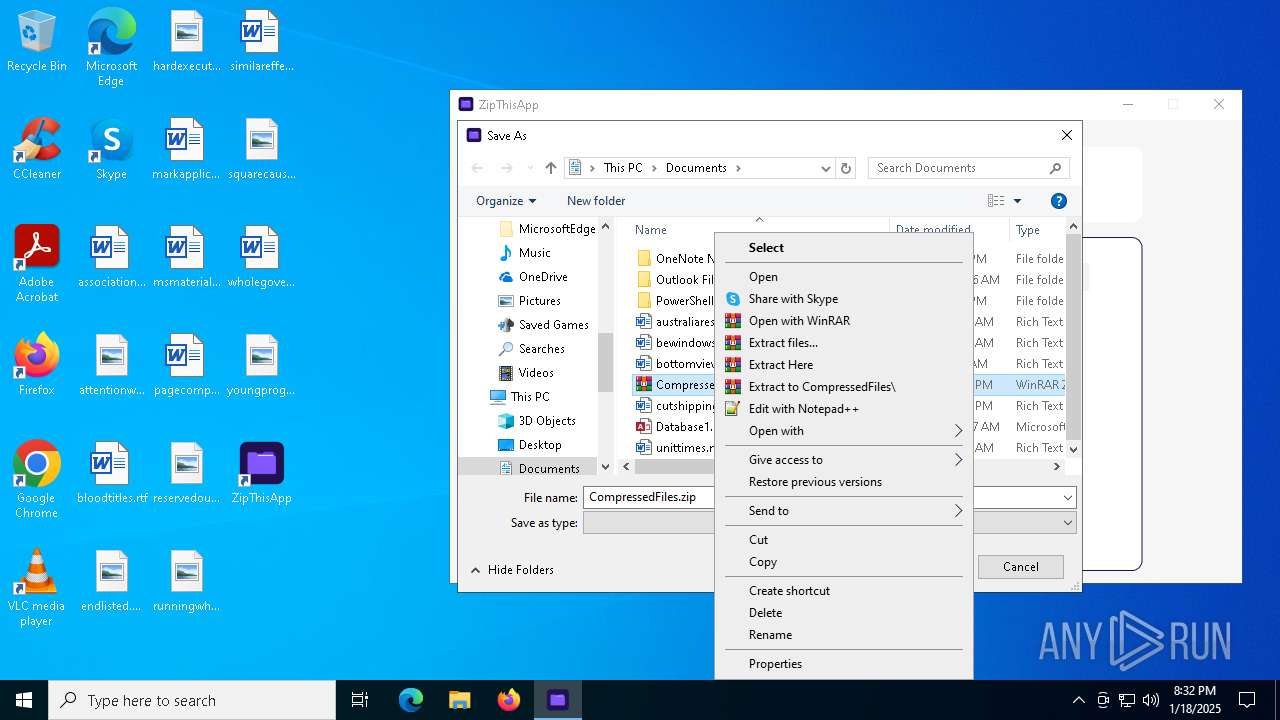Select markapplic document on desktop

tap(186, 150)
